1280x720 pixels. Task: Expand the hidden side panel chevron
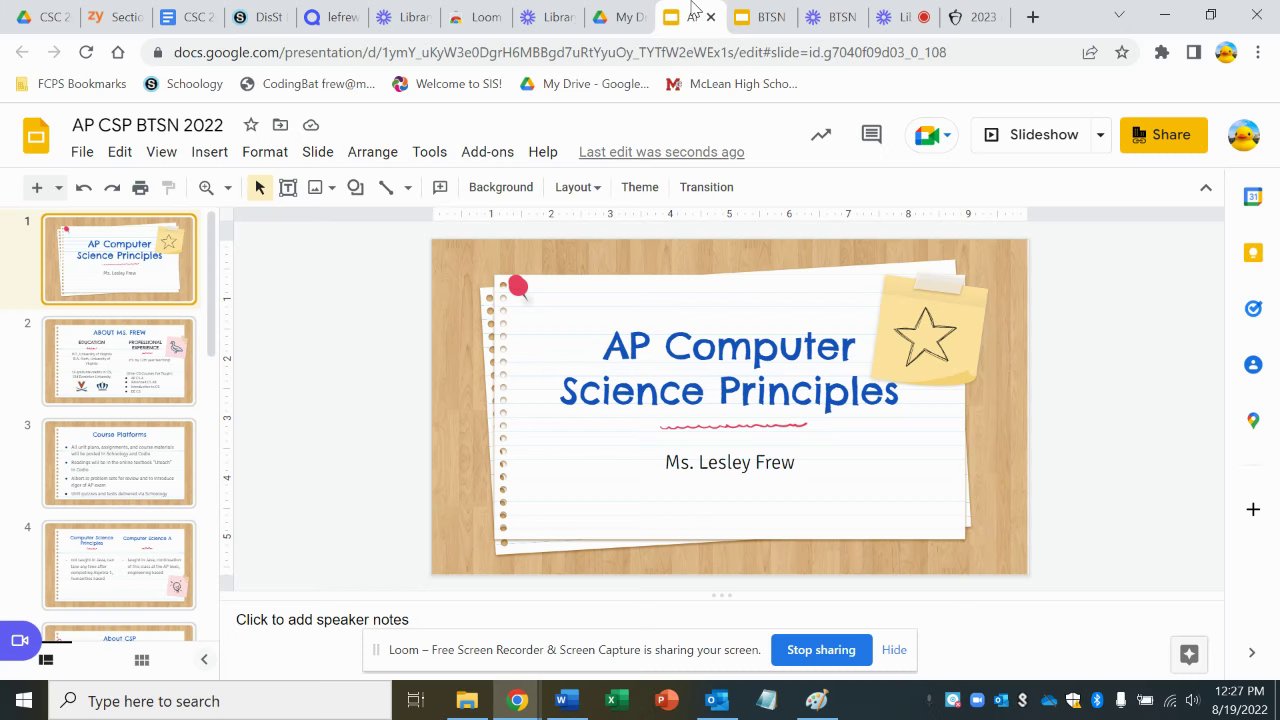pyautogui.click(x=1252, y=653)
